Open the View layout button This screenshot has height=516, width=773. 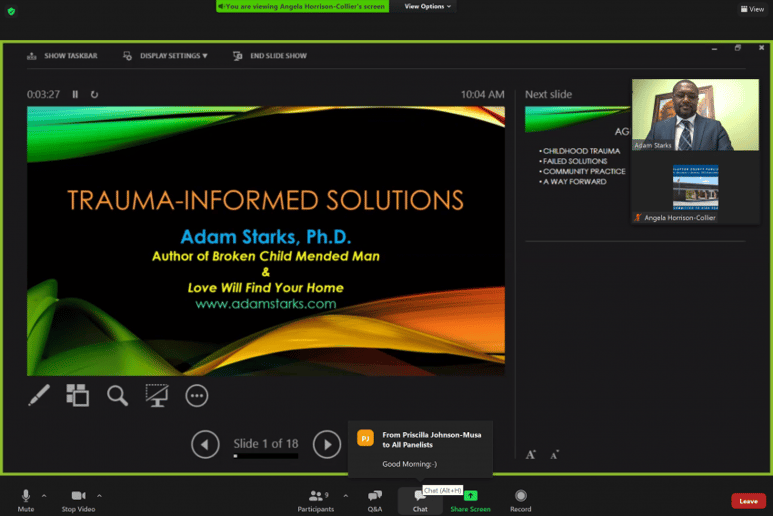[x=752, y=9]
